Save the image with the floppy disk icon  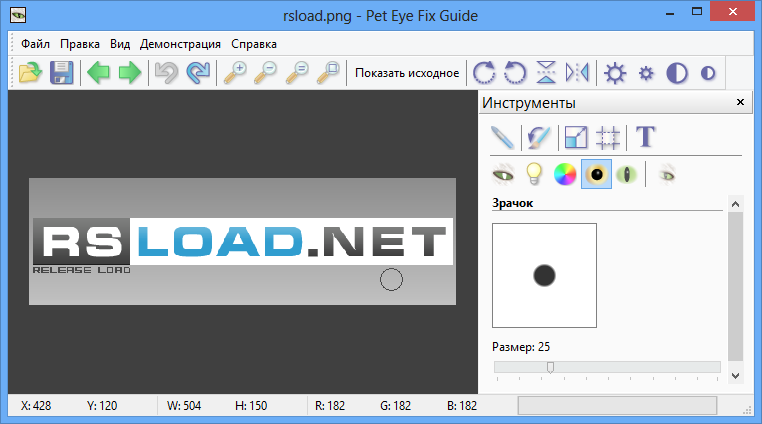pyautogui.click(x=61, y=73)
